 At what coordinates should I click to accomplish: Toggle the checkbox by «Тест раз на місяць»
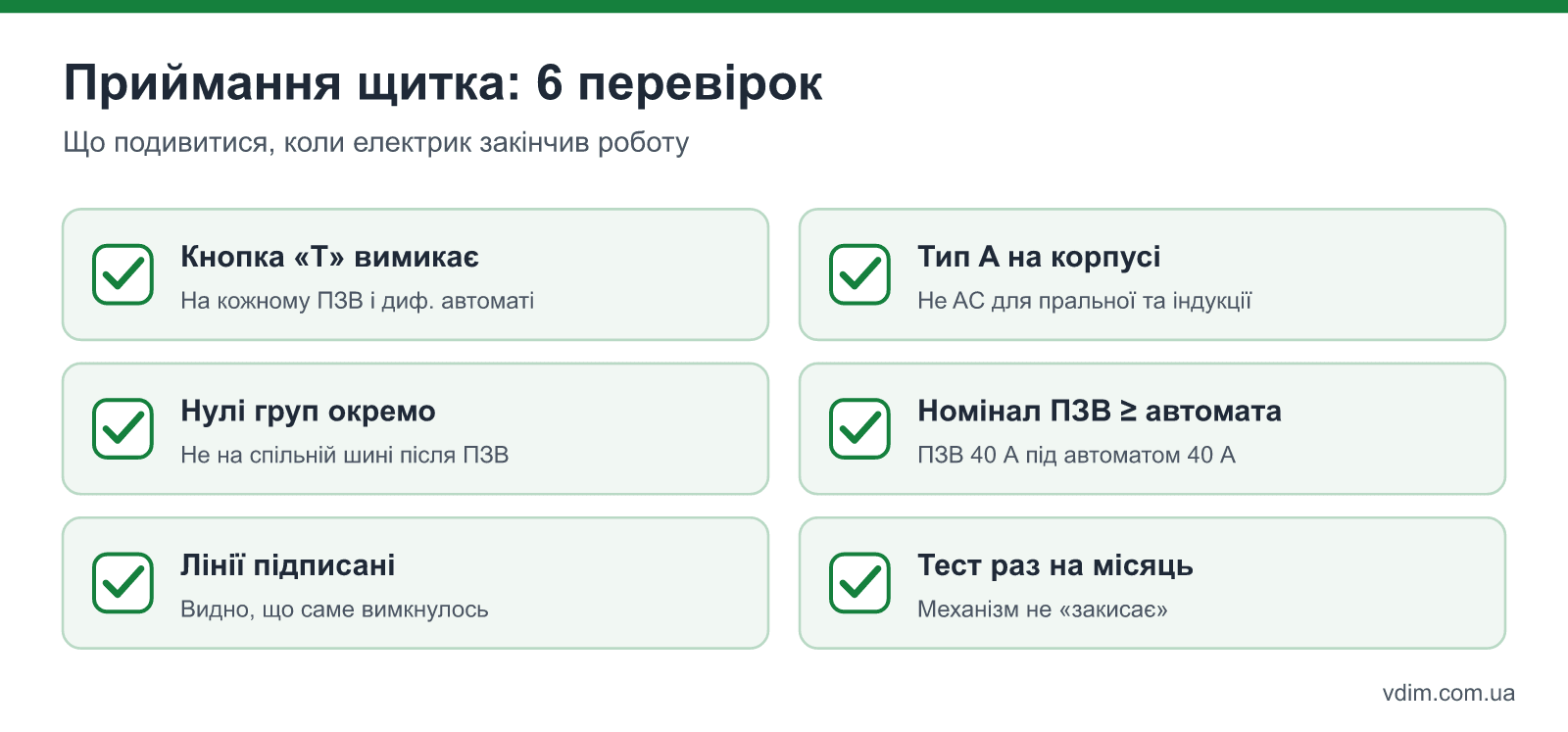(x=859, y=583)
